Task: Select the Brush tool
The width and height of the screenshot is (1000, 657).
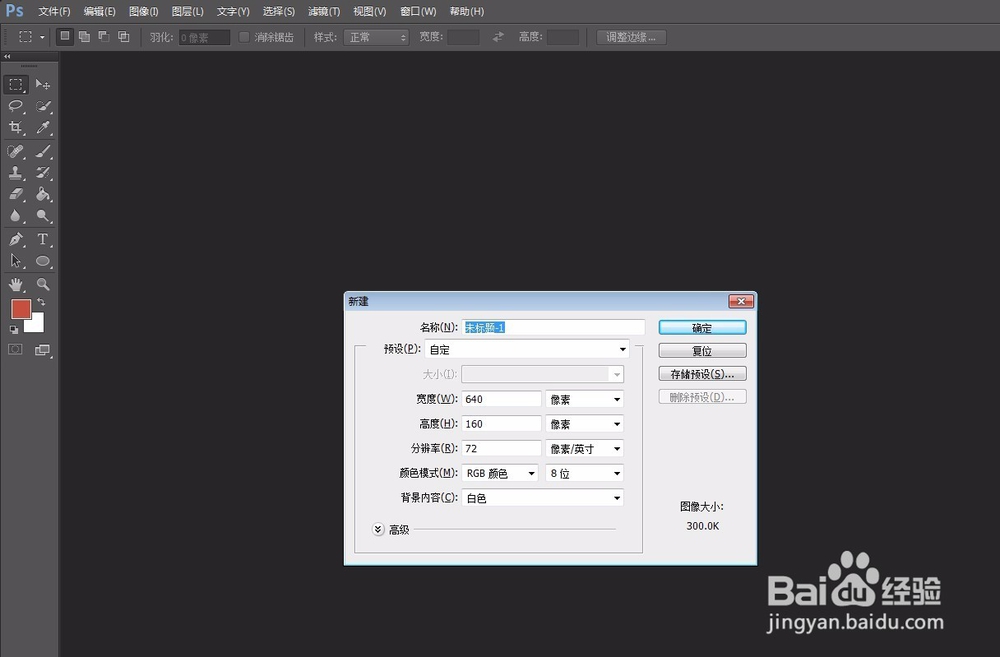Action: [42, 151]
